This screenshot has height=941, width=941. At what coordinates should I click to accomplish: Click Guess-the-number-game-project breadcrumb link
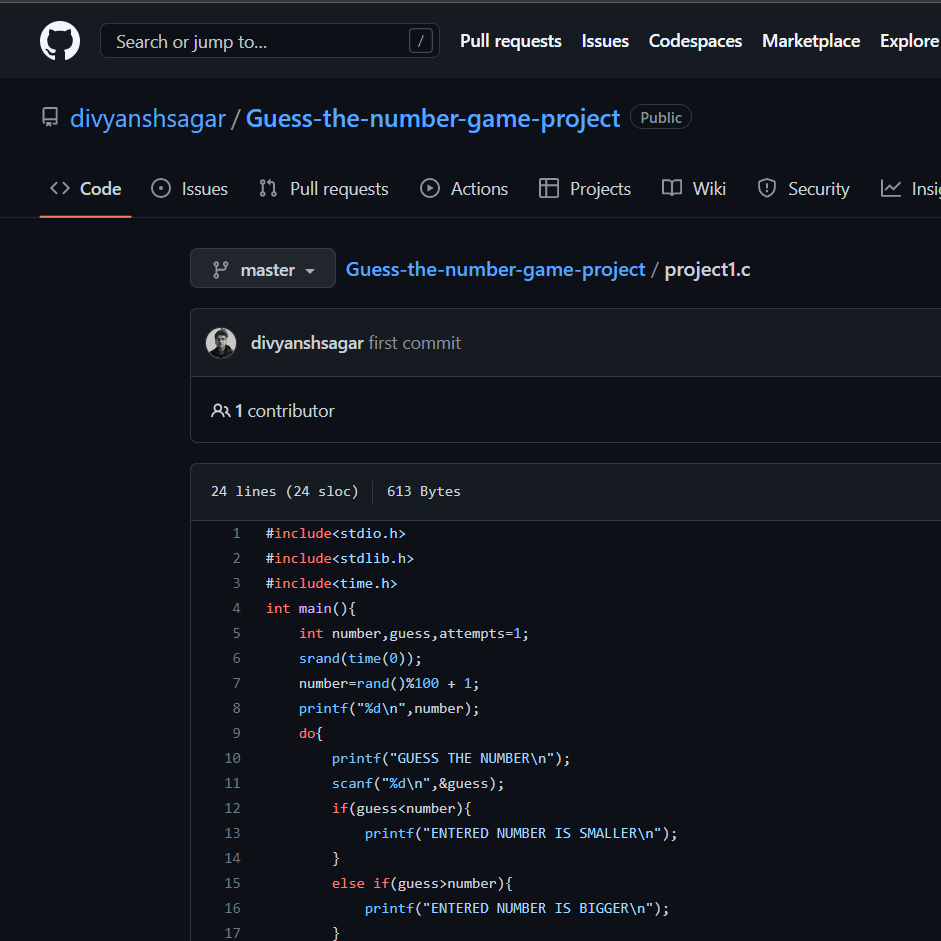pos(495,269)
